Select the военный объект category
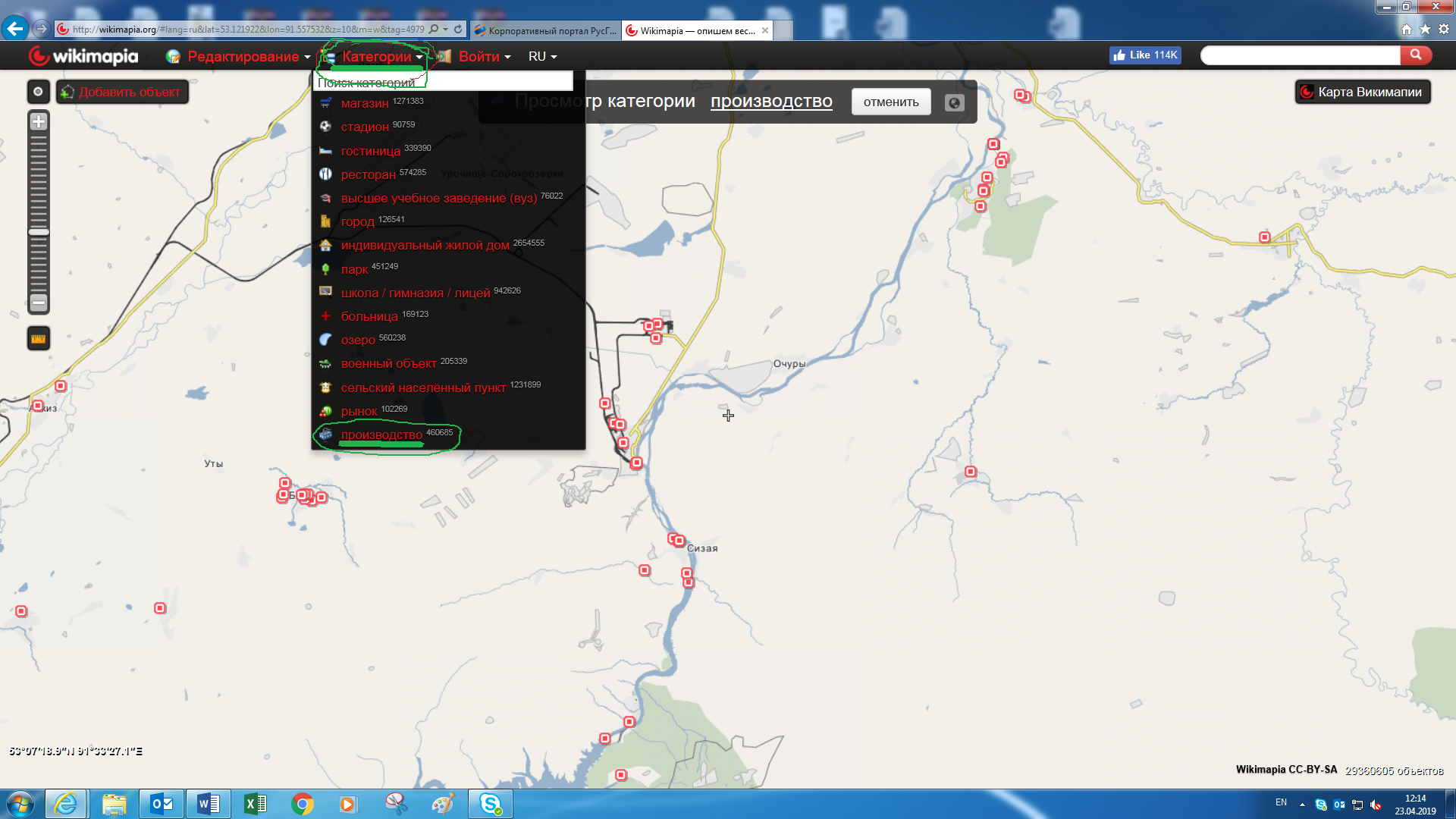Image resolution: width=1456 pixels, height=819 pixels. [389, 363]
